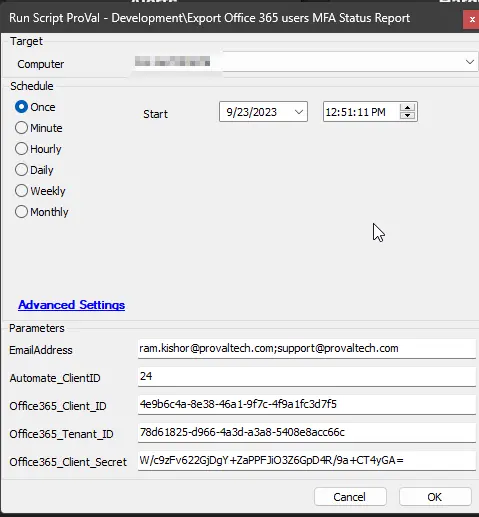Confirm the script with OK button
Screen dimensions: 479x517
click(435, 497)
